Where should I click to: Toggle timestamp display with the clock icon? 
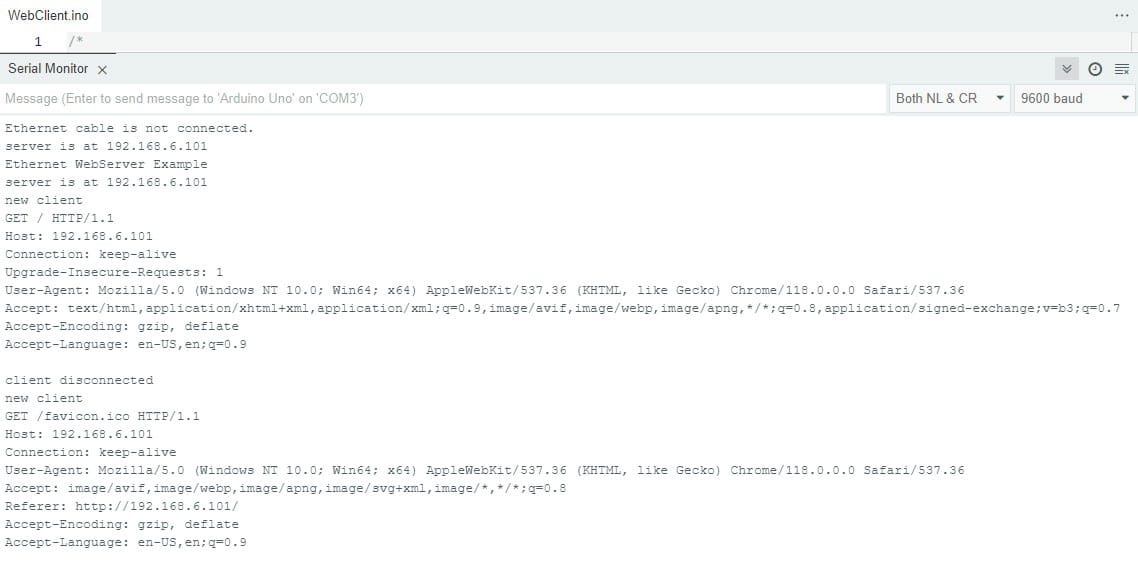1095,69
